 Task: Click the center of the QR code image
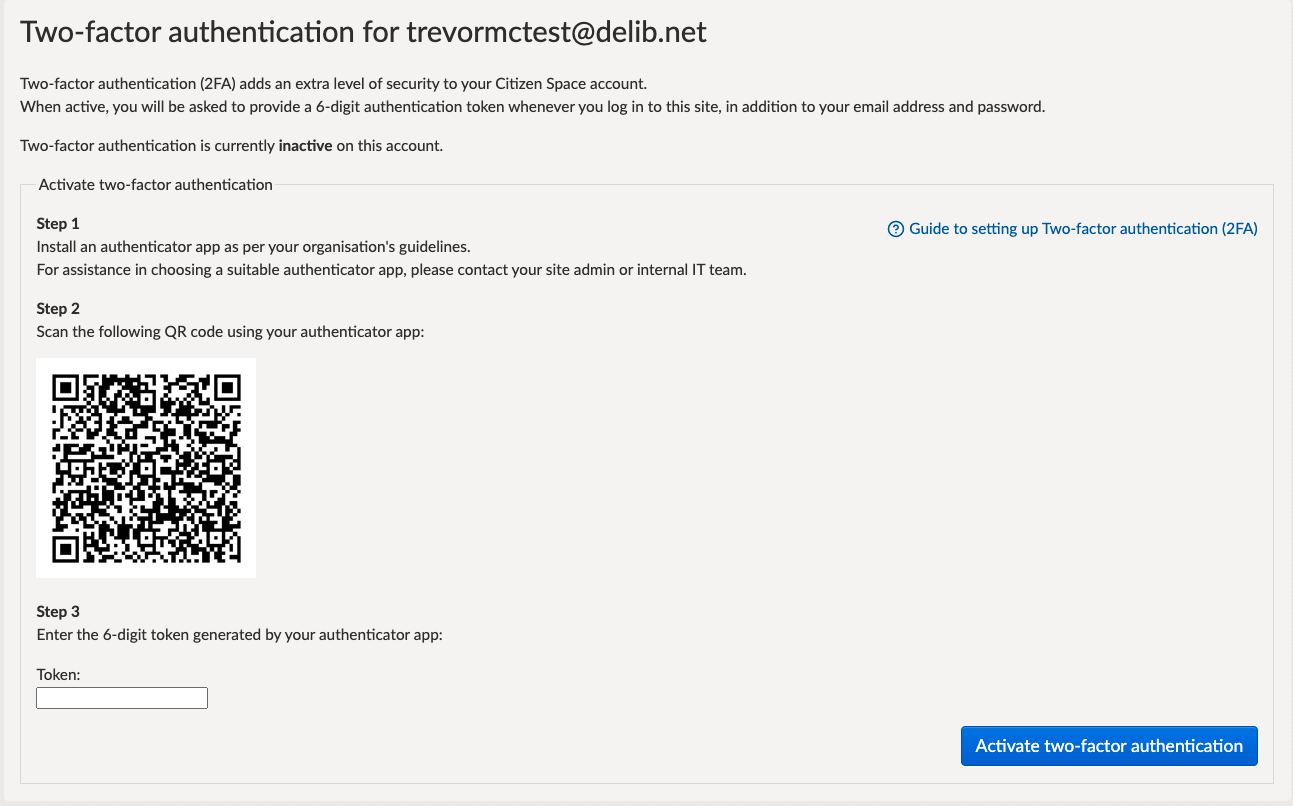(146, 468)
